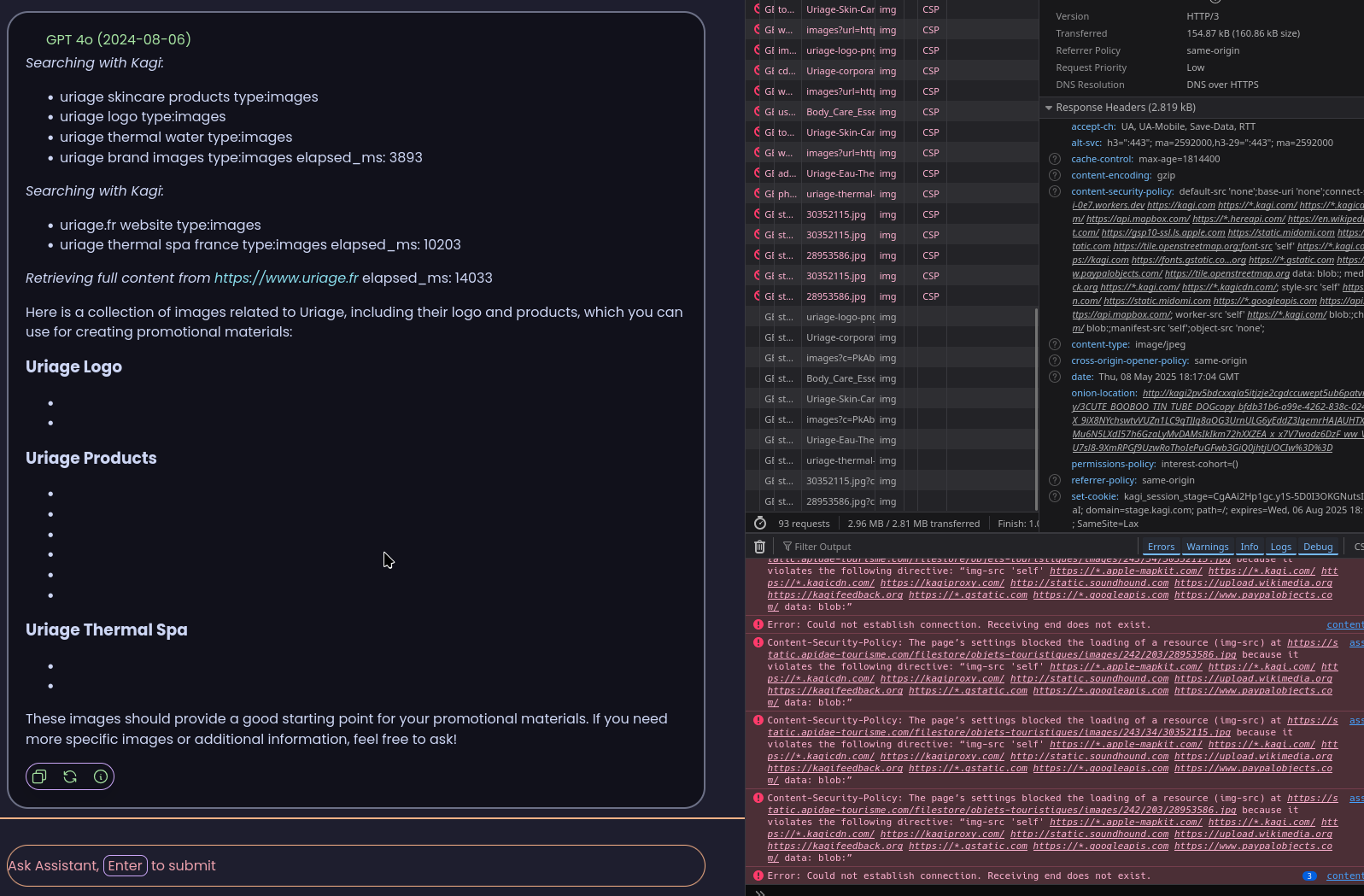Copy the assistant response
This screenshot has width=1364, height=896.
(39, 776)
